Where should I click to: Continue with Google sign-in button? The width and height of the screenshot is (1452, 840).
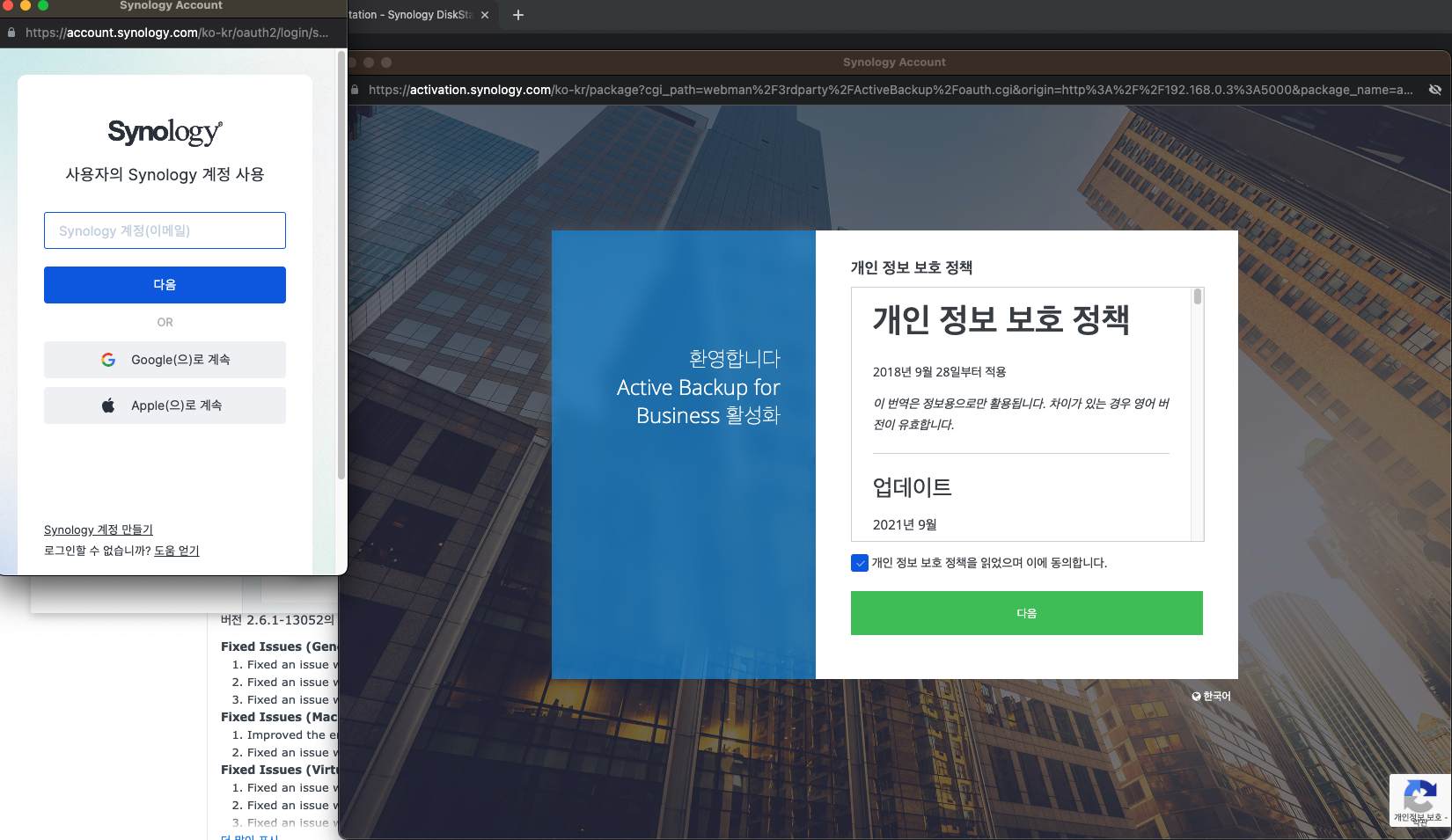165,360
